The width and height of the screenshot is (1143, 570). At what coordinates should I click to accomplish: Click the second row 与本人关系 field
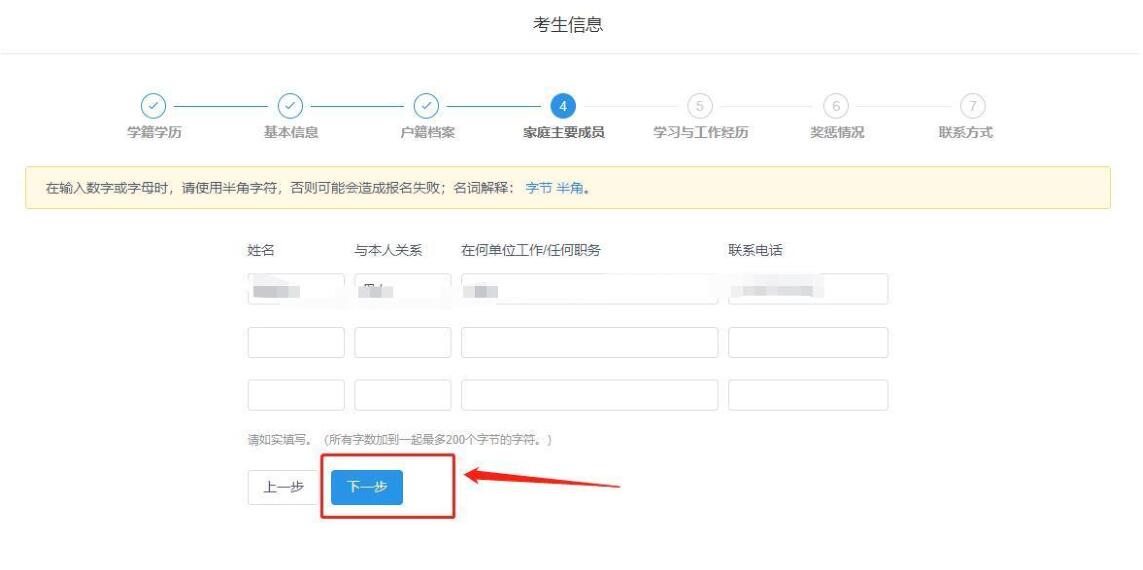pyautogui.click(x=402, y=342)
